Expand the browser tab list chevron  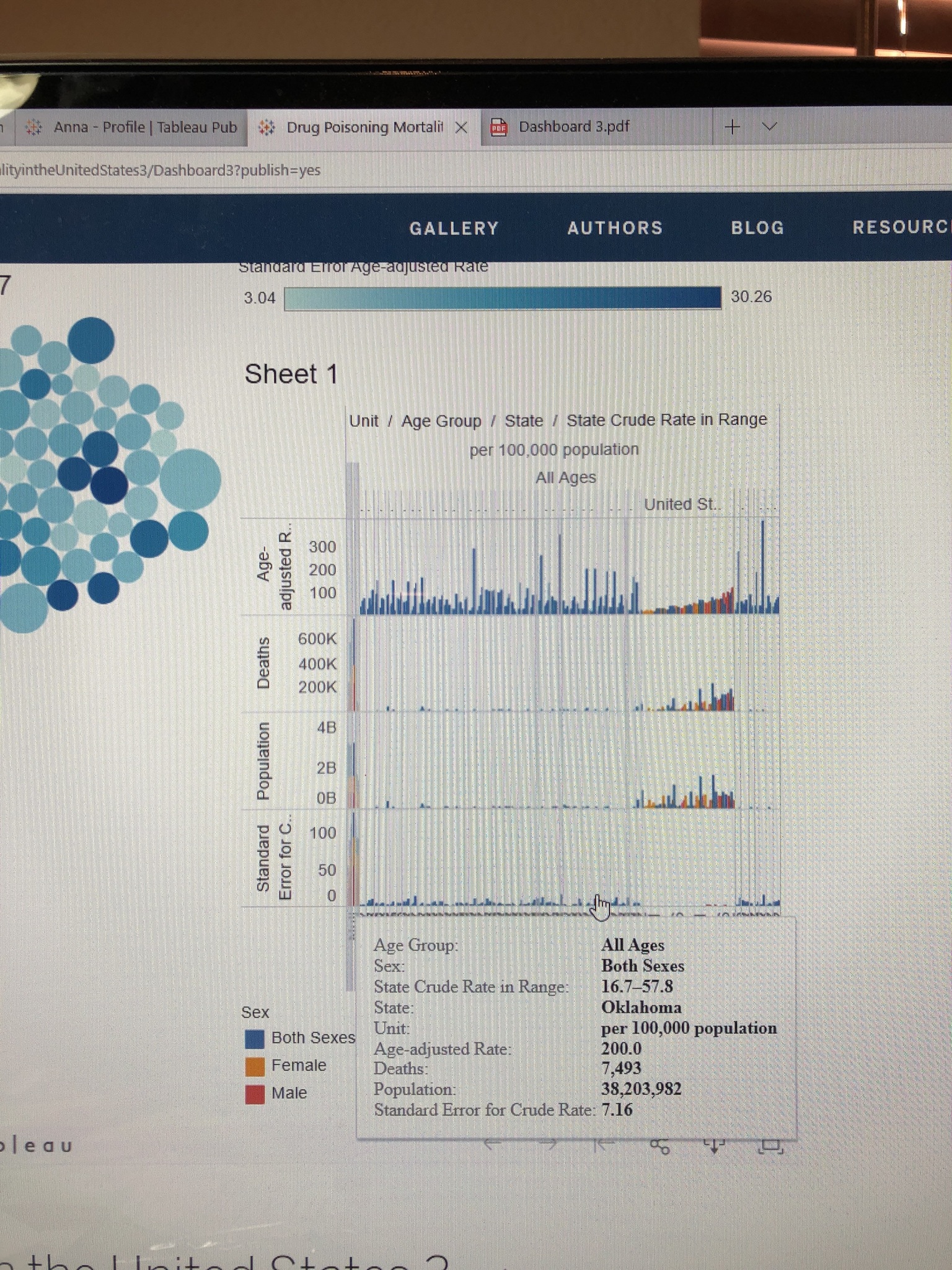(769, 127)
